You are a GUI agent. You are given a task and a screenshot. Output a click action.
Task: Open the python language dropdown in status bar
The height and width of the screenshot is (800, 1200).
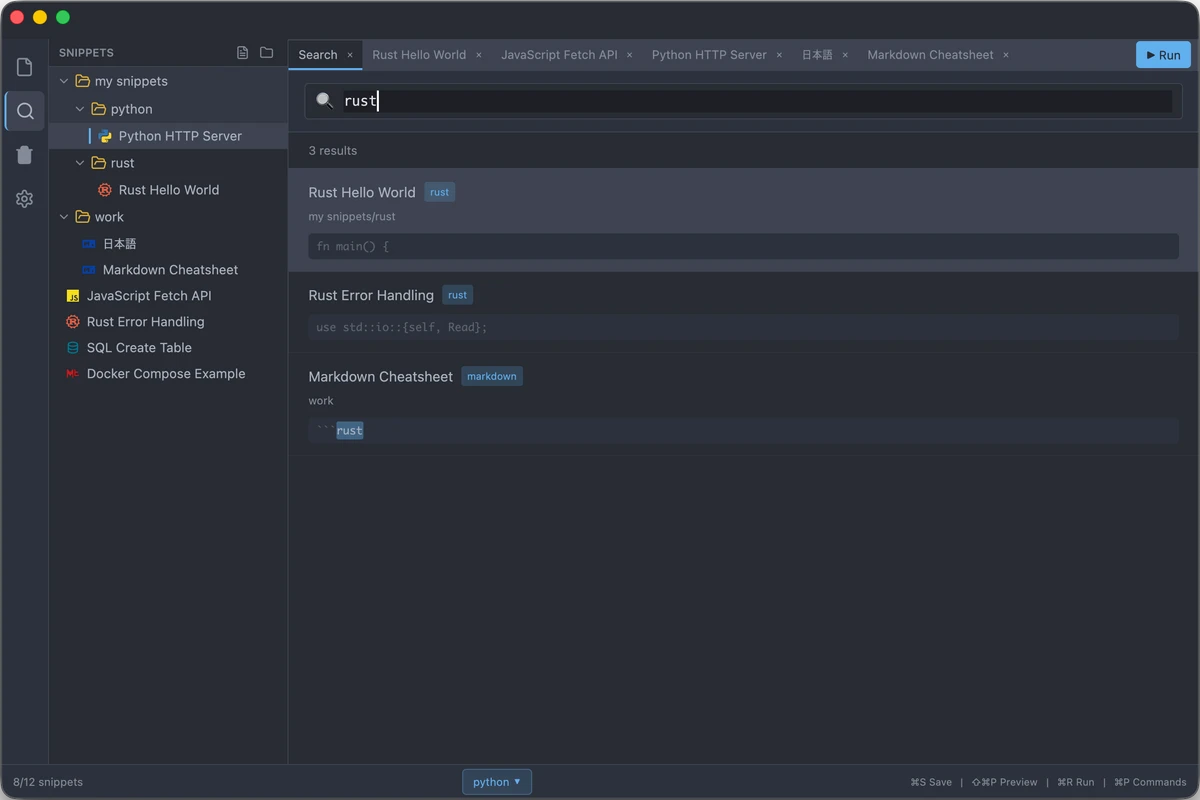point(497,782)
